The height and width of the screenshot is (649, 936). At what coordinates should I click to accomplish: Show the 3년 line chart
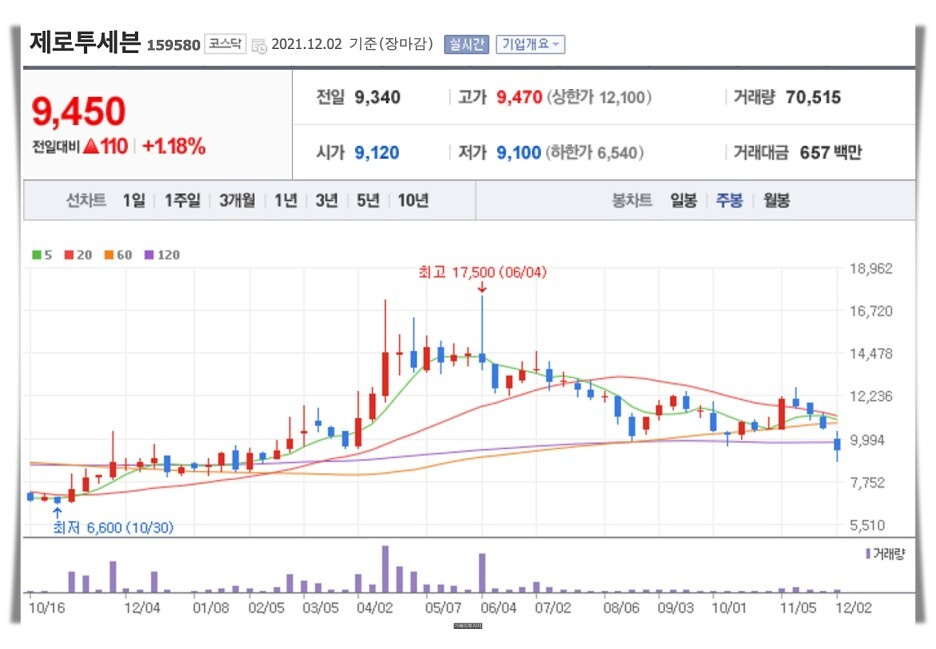[x=327, y=200]
